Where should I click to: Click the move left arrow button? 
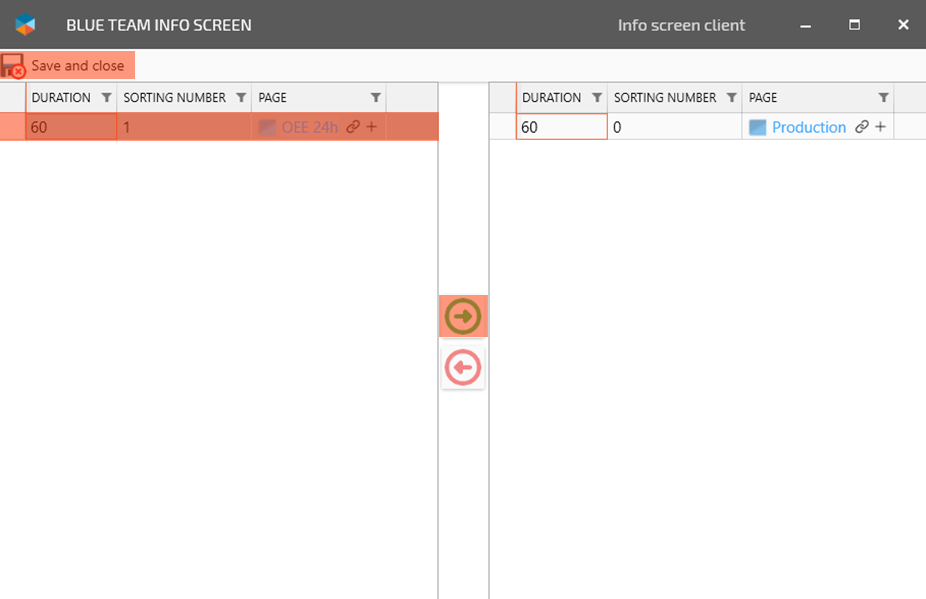point(463,368)
